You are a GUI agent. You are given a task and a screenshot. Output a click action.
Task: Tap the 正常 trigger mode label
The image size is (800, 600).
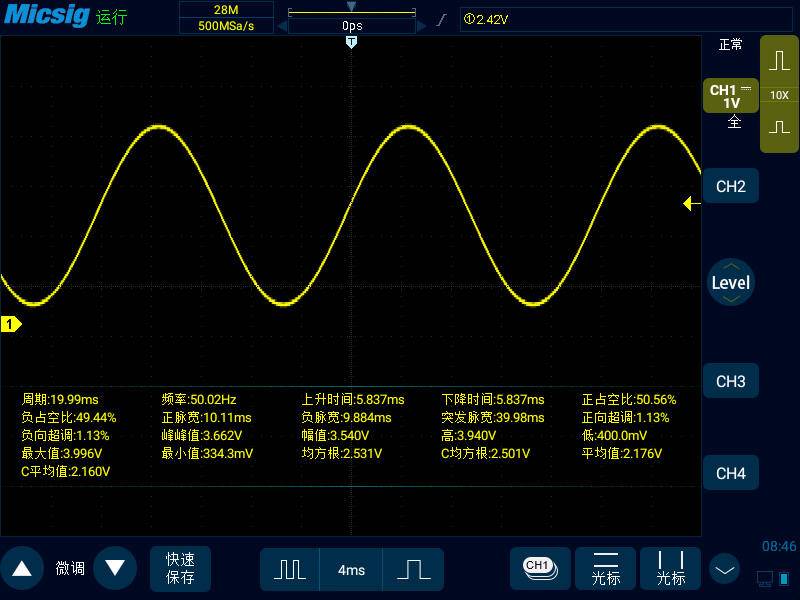[730, 45]
